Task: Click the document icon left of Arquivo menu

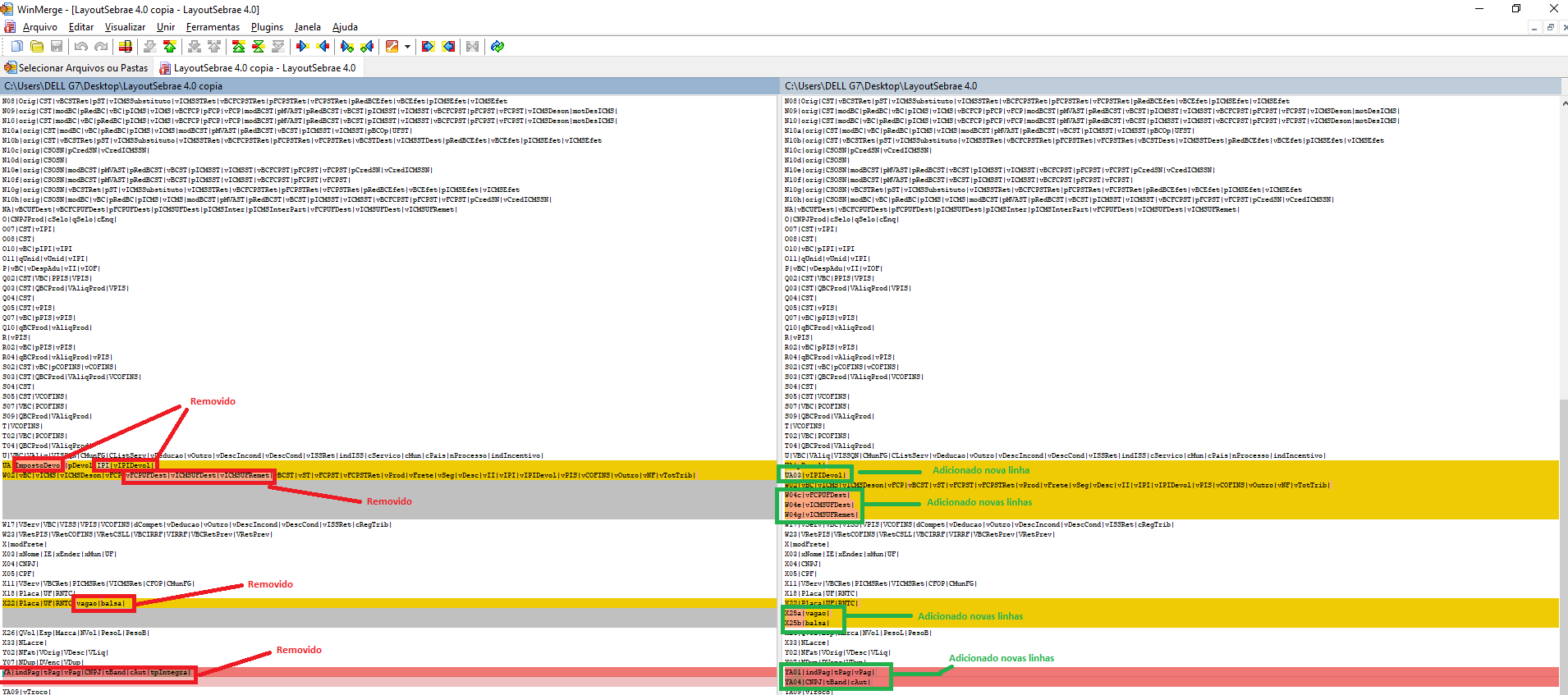Action: [10, 27]
